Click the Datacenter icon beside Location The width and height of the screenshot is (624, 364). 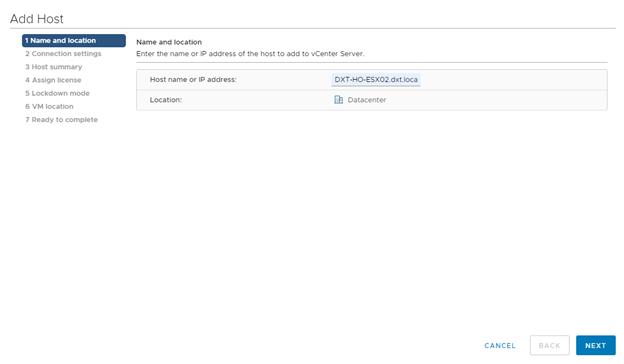(x=338, y=100)
